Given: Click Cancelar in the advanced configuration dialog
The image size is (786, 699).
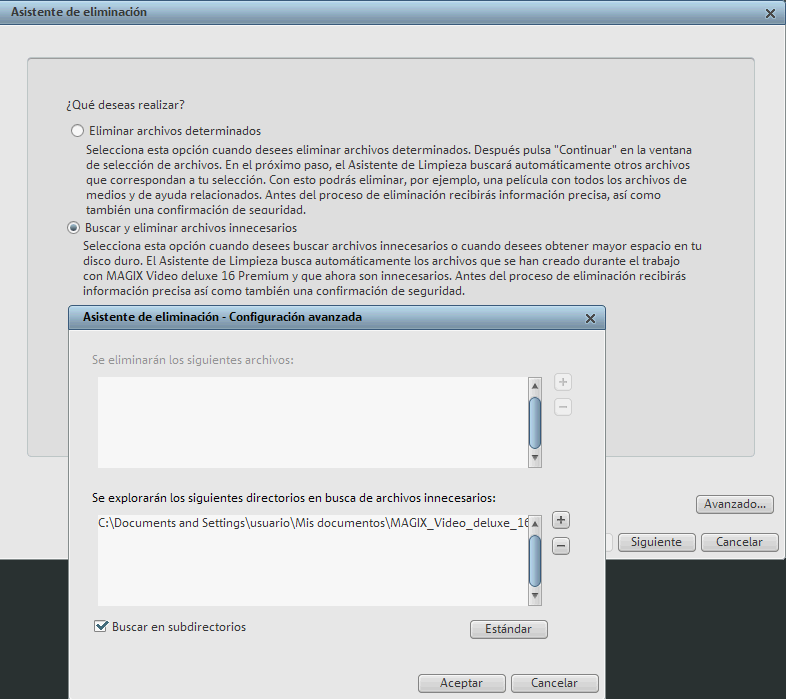Looking at the screenshot, I should tap(555, 683).
